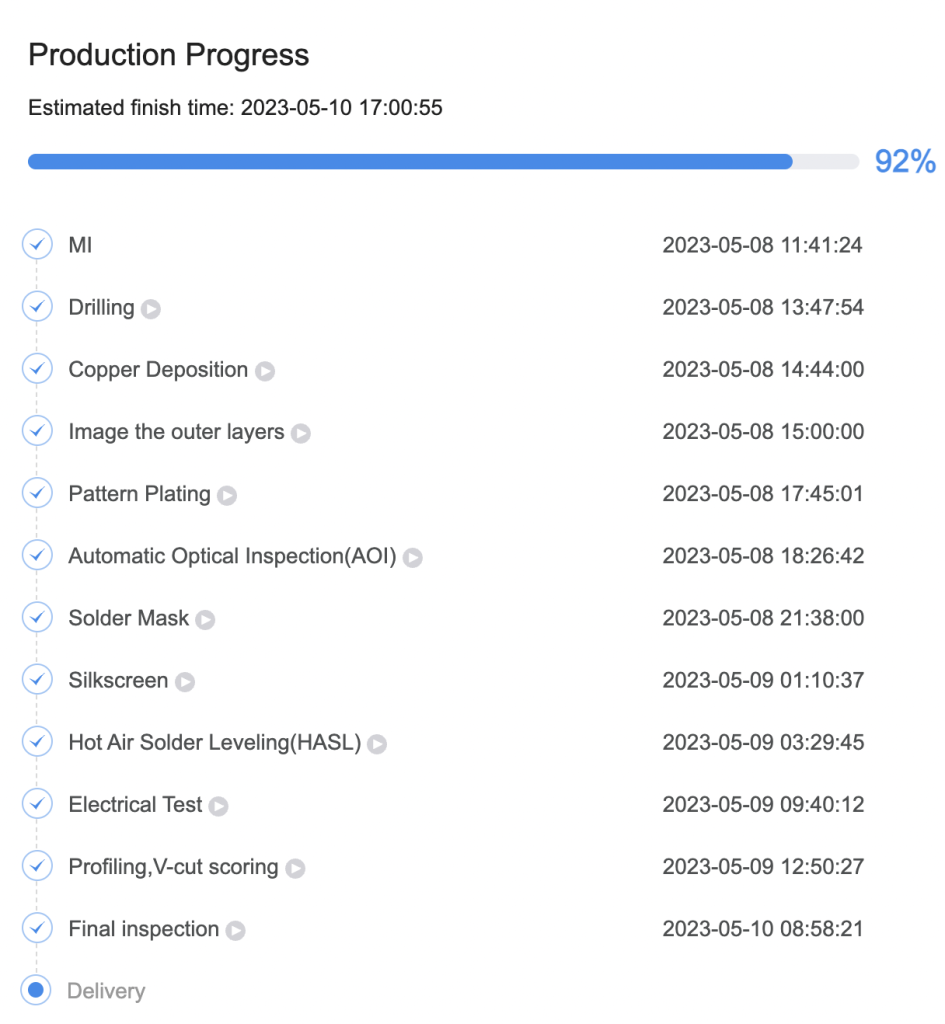Play the Hot Air Solder Leveling(HASL) video
The height and width of the screenshot is (1024, 945).
(377, 744)
